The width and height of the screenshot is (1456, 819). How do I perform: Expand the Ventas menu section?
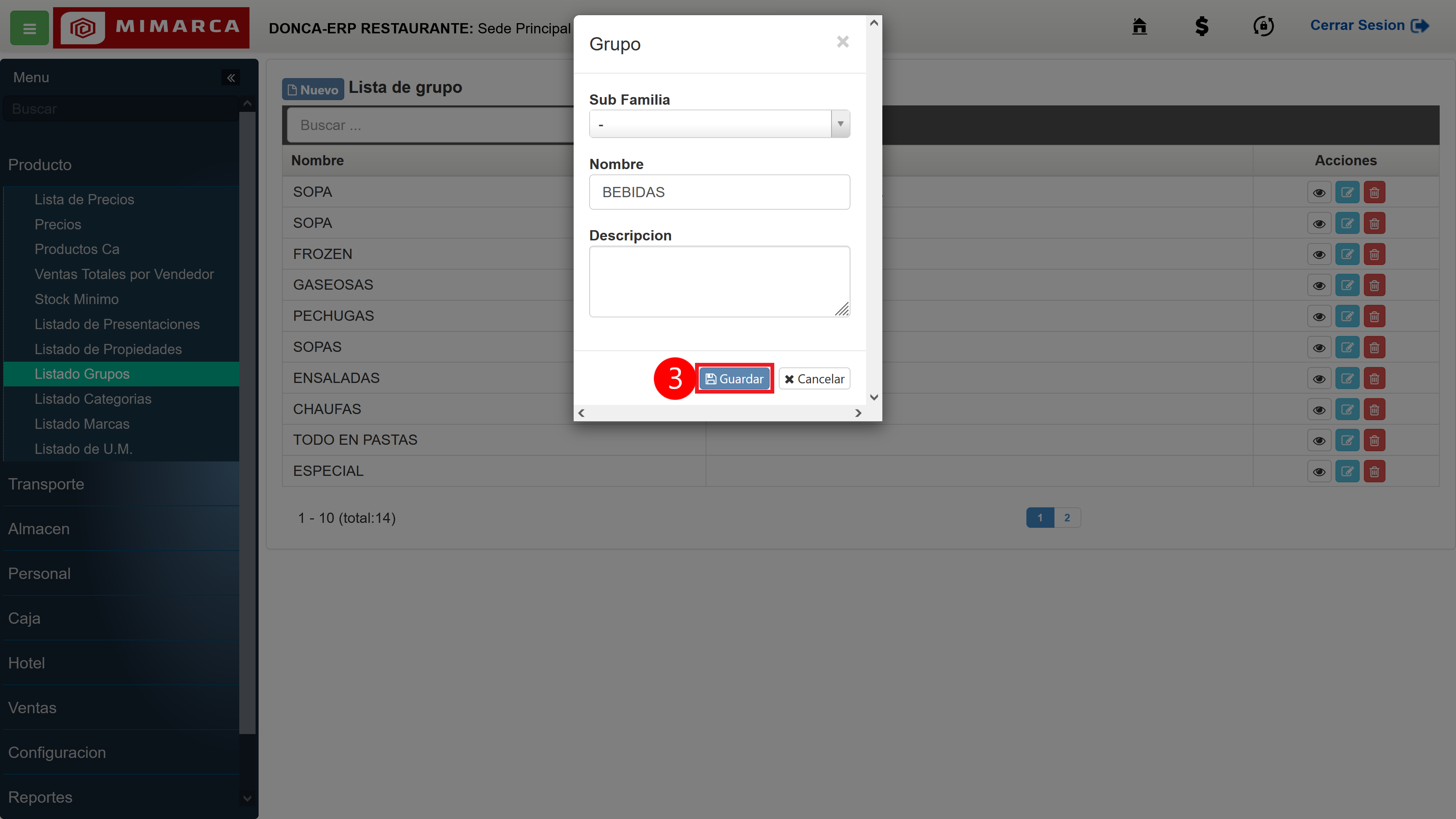pos(121,708)
